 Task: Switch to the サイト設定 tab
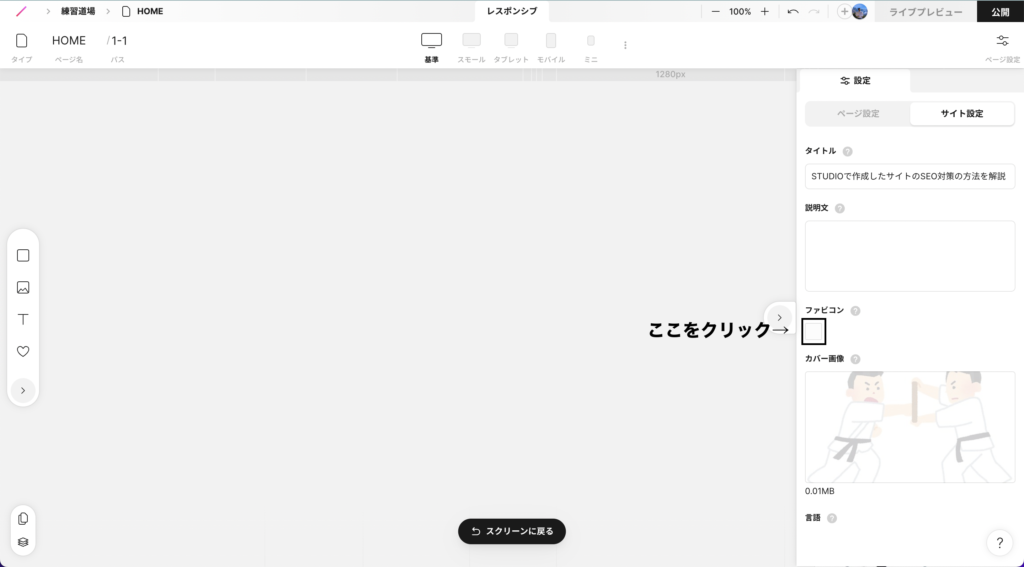pyautogui.click(x=962, y=114)
